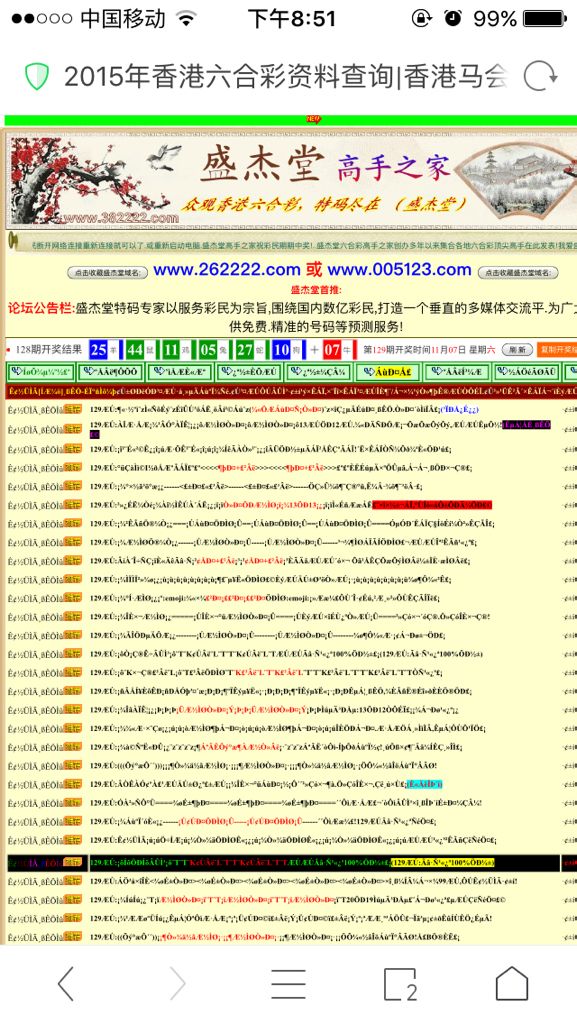Select the blue number ball 10
Image resolution: width=577 pixels, height=1024 pixels.
point(281,350)
